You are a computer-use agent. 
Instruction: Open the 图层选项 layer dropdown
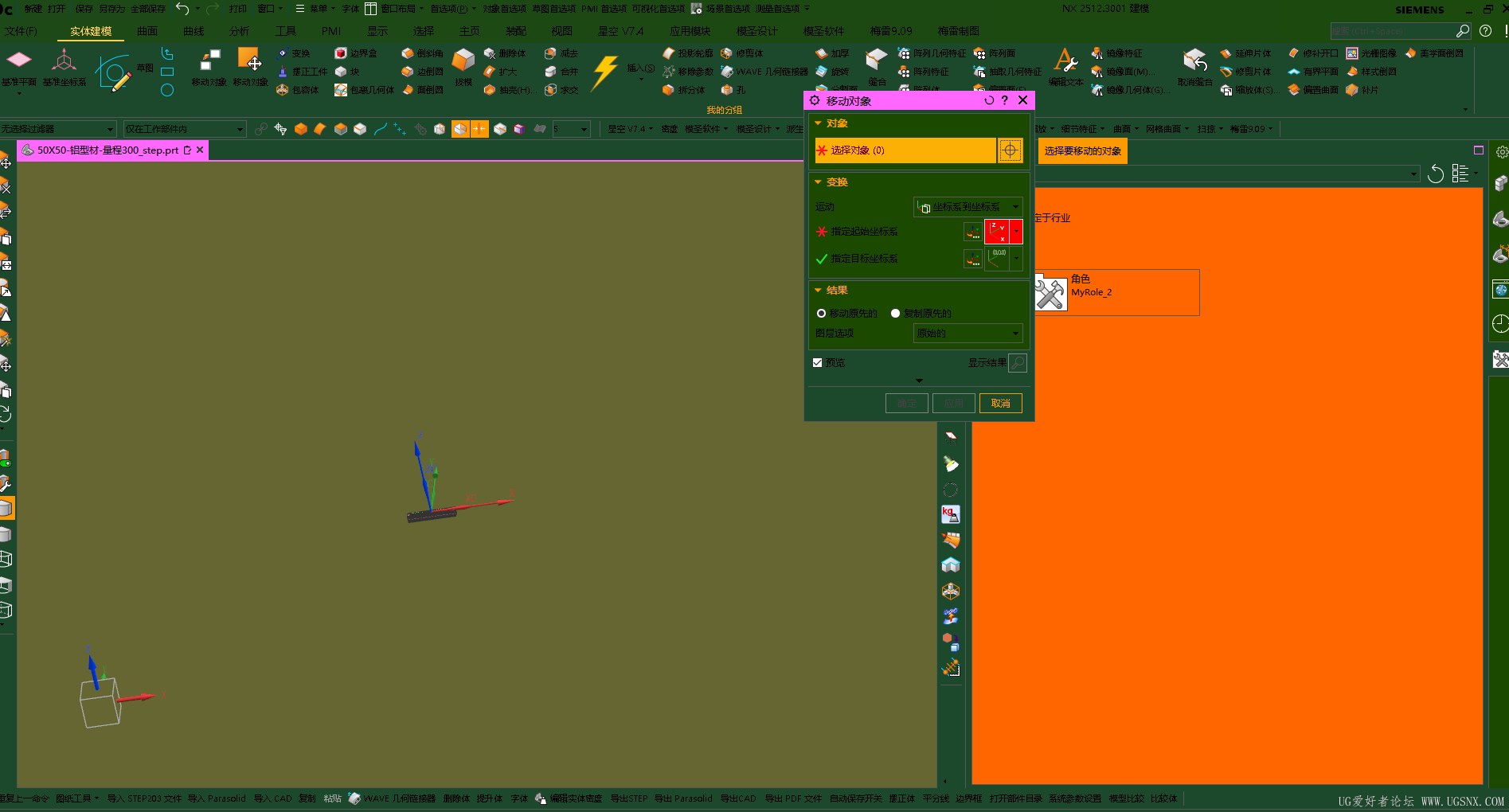tap(968, 334)
